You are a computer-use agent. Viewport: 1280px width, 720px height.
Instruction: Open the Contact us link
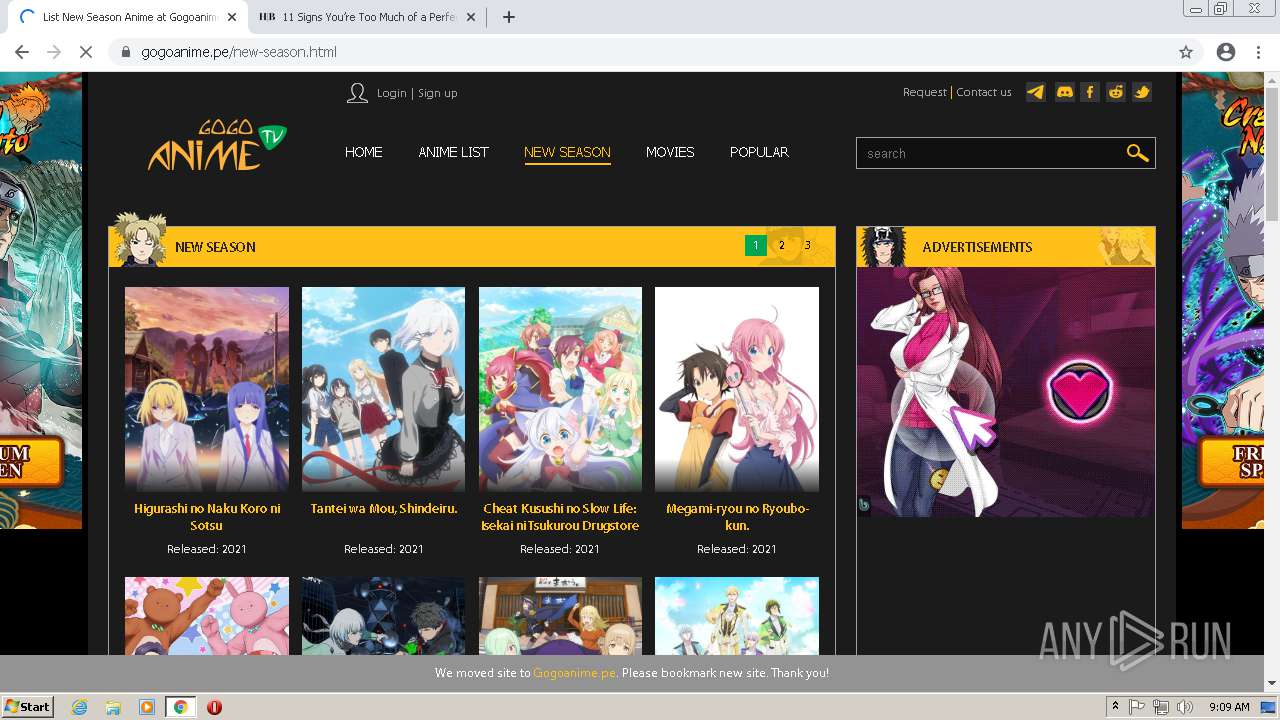[x=984, y=92]
